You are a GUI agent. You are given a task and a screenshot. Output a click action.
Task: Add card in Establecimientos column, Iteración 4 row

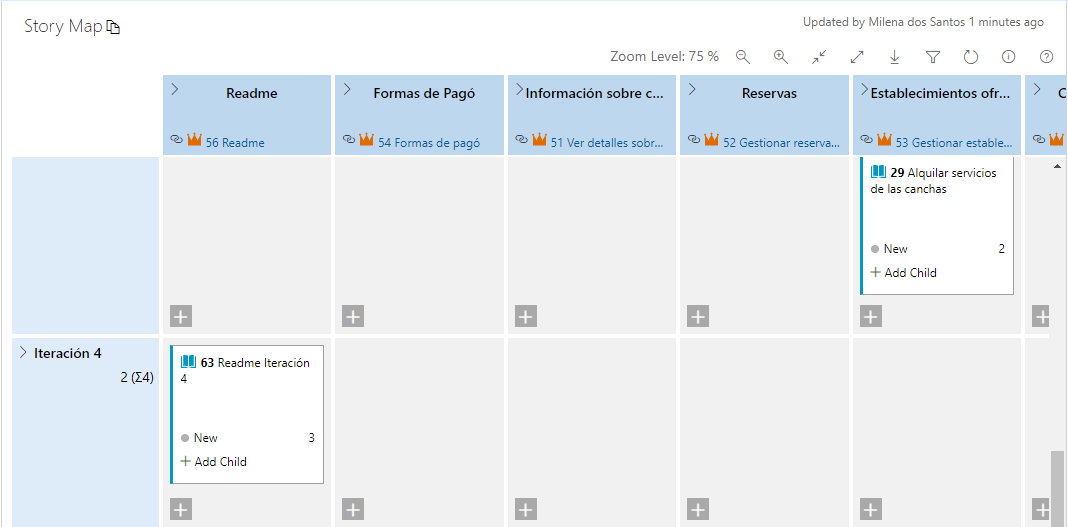pos(871,509)
